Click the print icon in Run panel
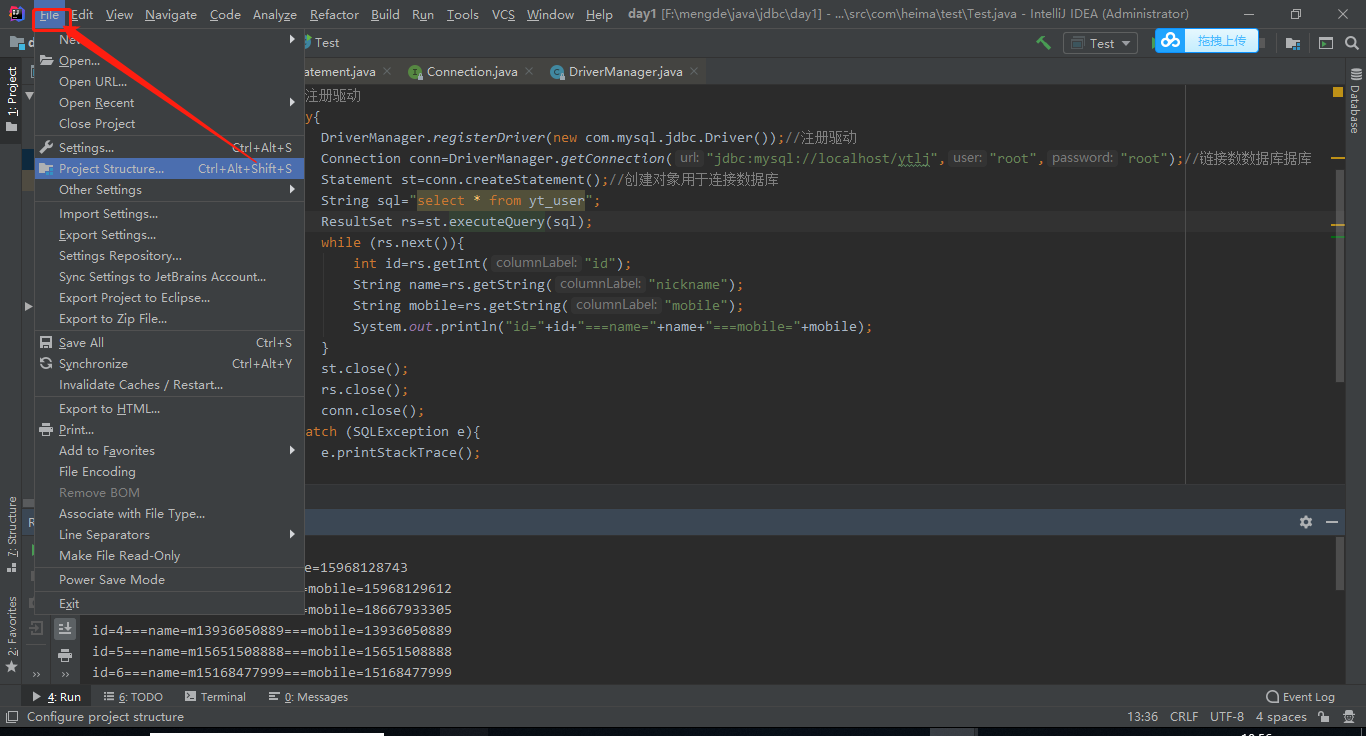The height and width of the screenshot is (736, 1366). click(65, 655)
